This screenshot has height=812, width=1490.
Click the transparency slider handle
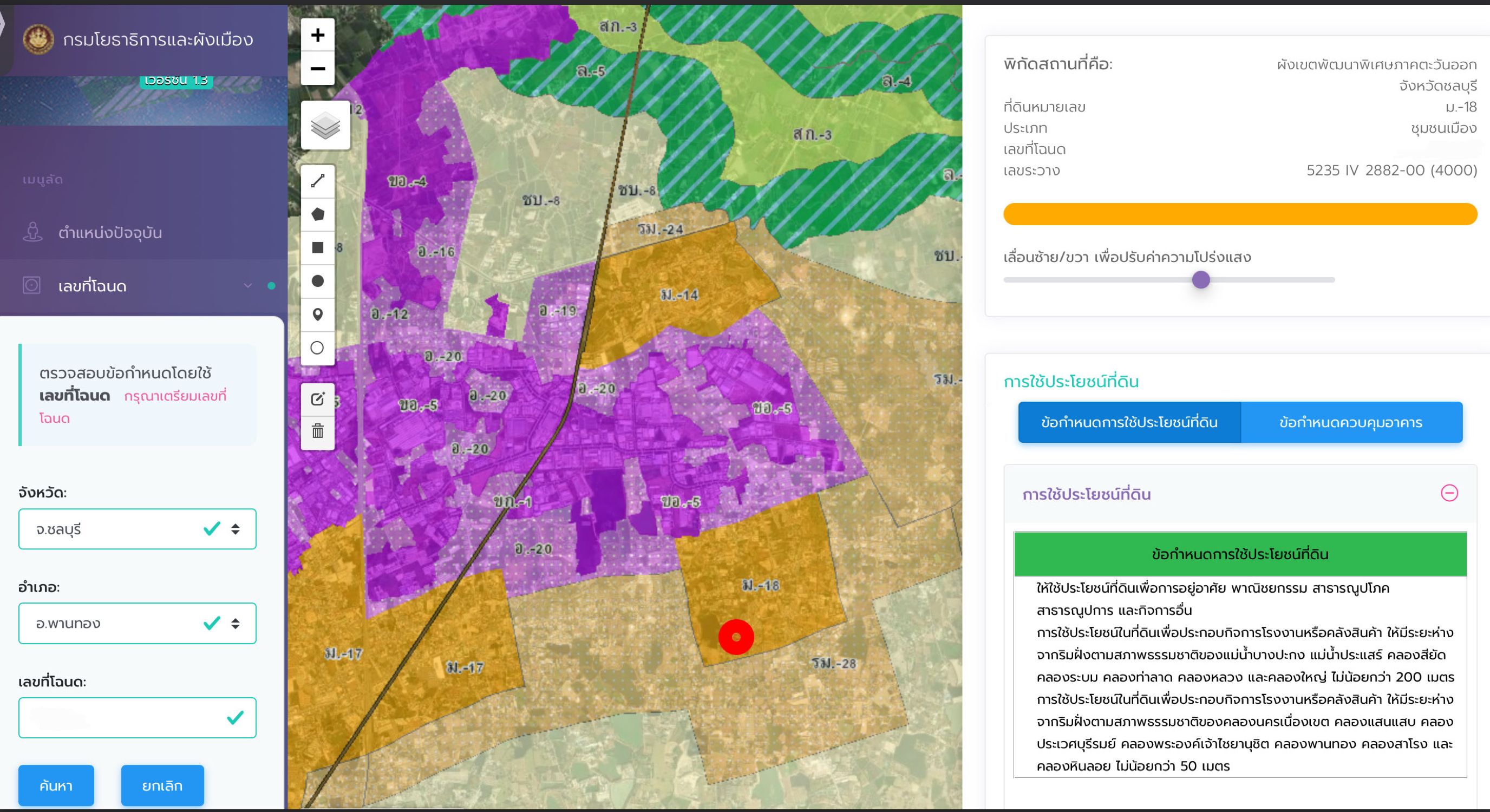1201,280
